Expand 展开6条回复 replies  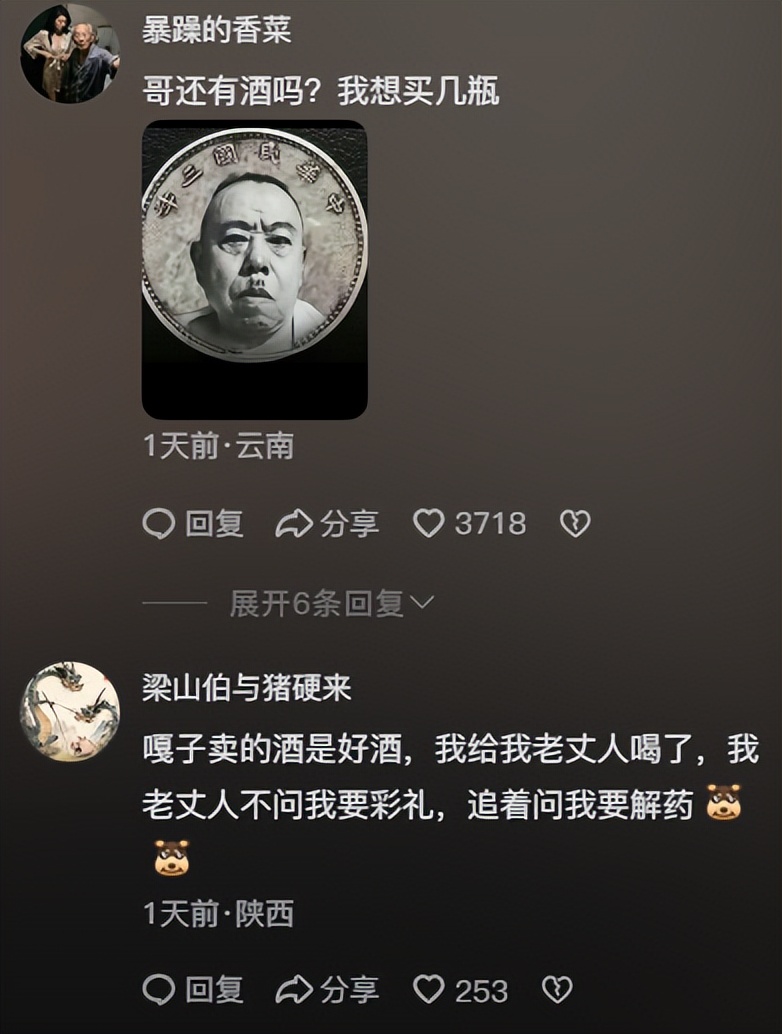332,603
